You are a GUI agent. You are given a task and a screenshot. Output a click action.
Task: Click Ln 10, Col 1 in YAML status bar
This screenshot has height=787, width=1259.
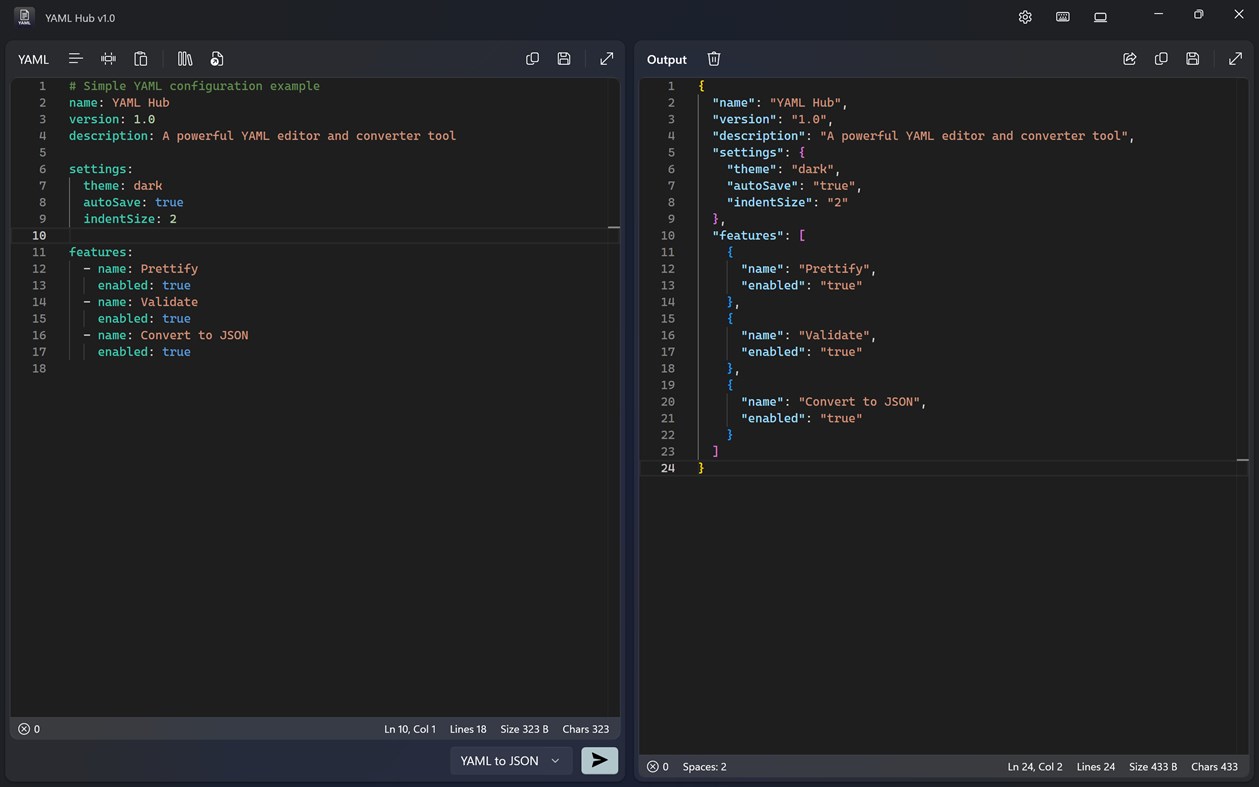click(410, 729)
